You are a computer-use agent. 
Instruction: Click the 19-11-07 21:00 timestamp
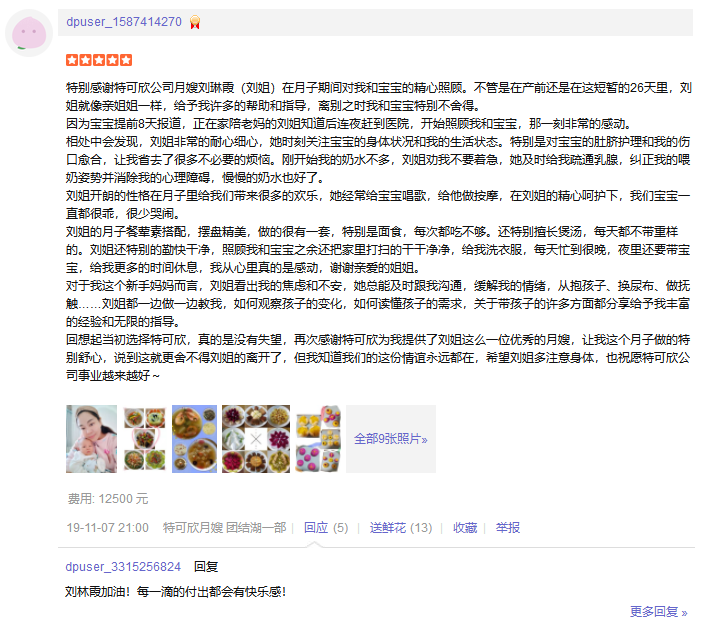(x=108, y=528)
